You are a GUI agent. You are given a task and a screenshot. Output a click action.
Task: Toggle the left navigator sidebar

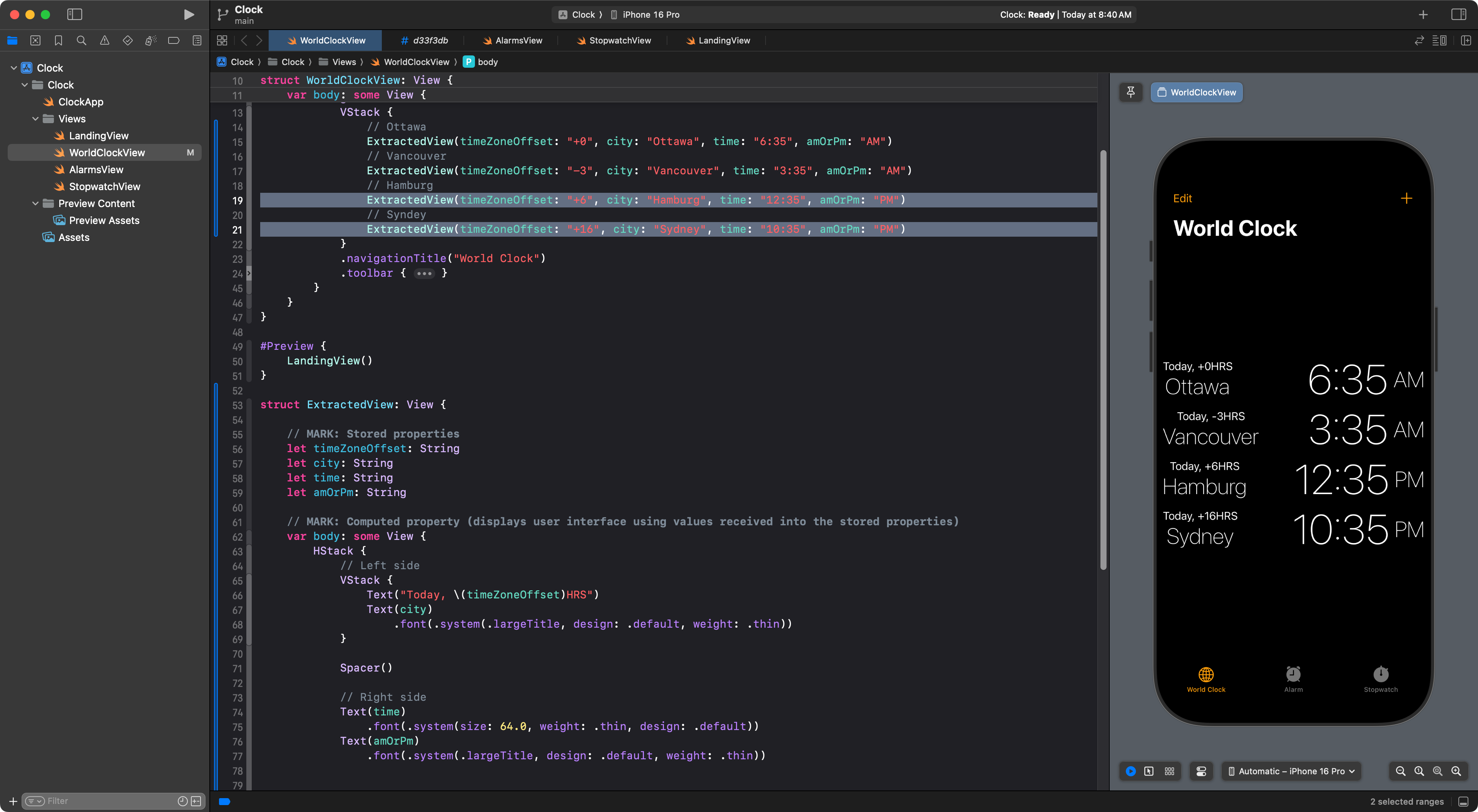[x=75, y=14]
